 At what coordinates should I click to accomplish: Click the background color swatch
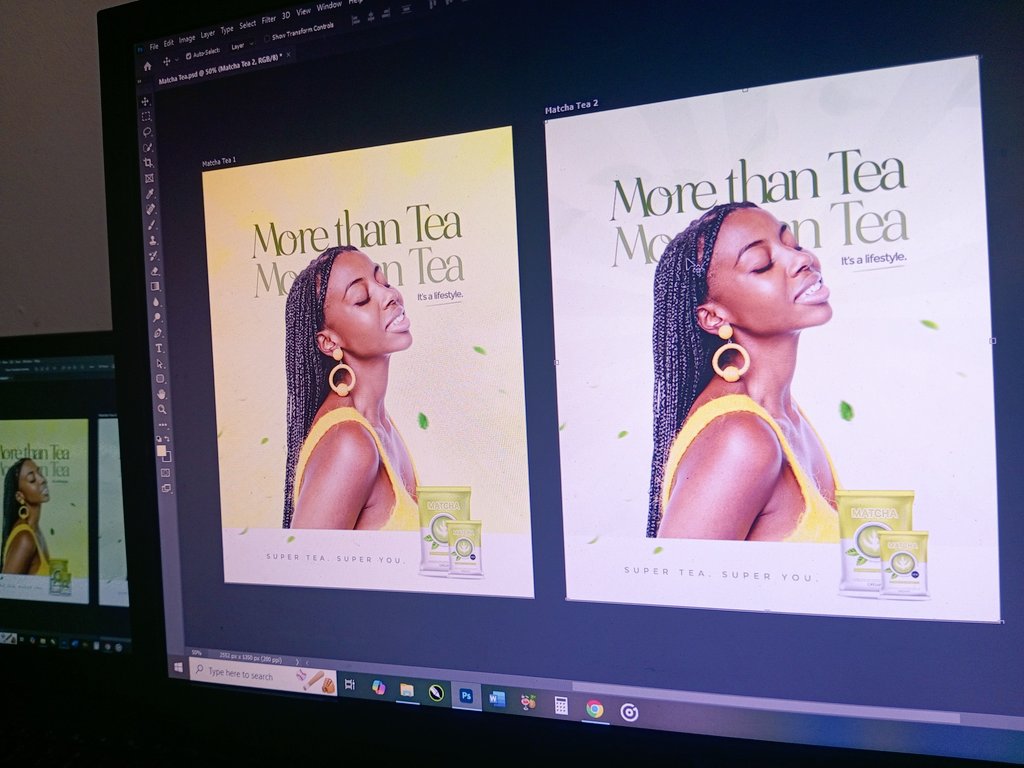pos(167,457)
